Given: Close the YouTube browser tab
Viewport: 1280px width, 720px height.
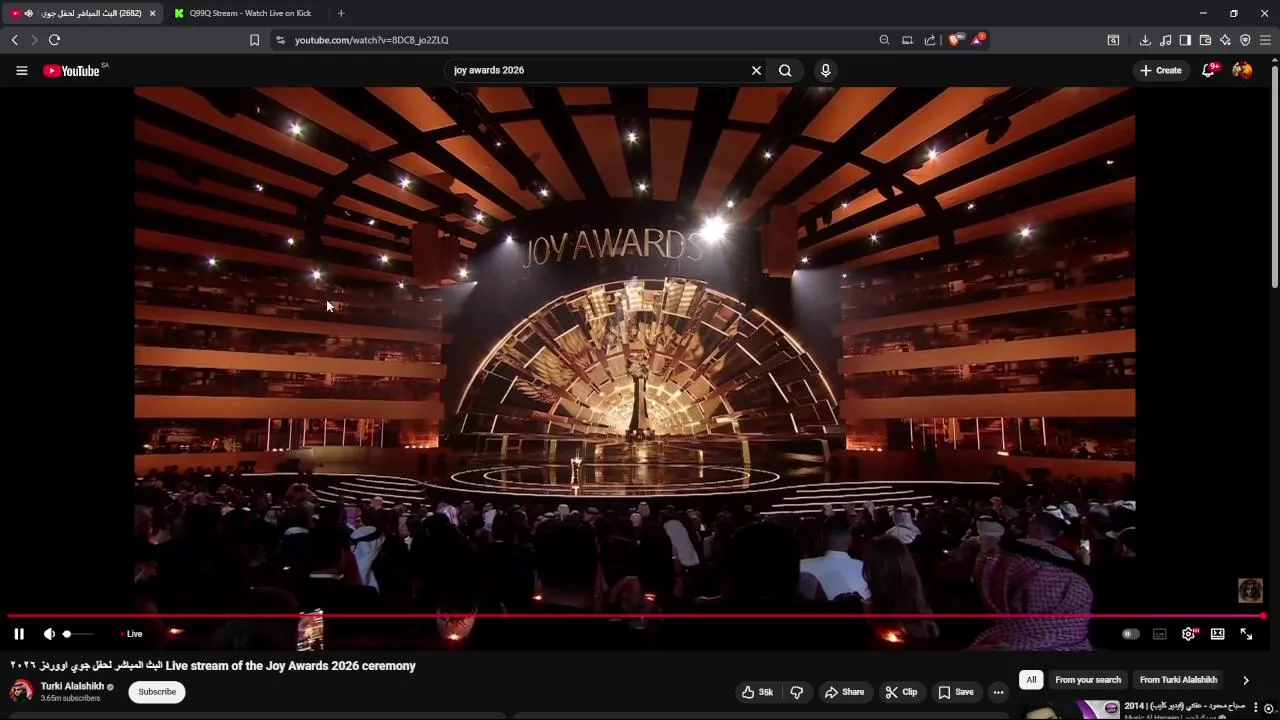Looking at the screenshot, I should pos(152,13).
